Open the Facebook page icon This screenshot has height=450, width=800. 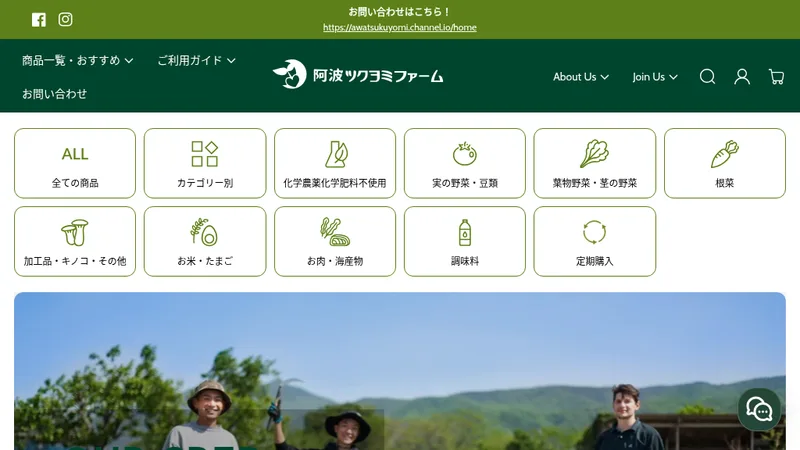click(x=39, y=19)
